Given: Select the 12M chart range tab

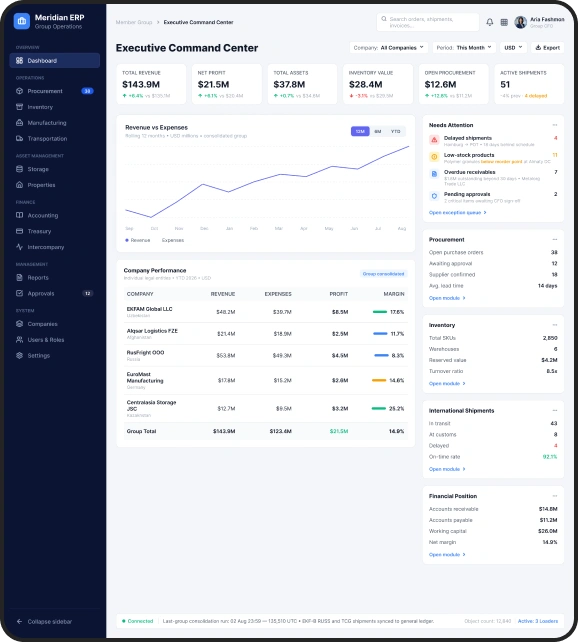Looking at the screenshot, I should 360,131.
